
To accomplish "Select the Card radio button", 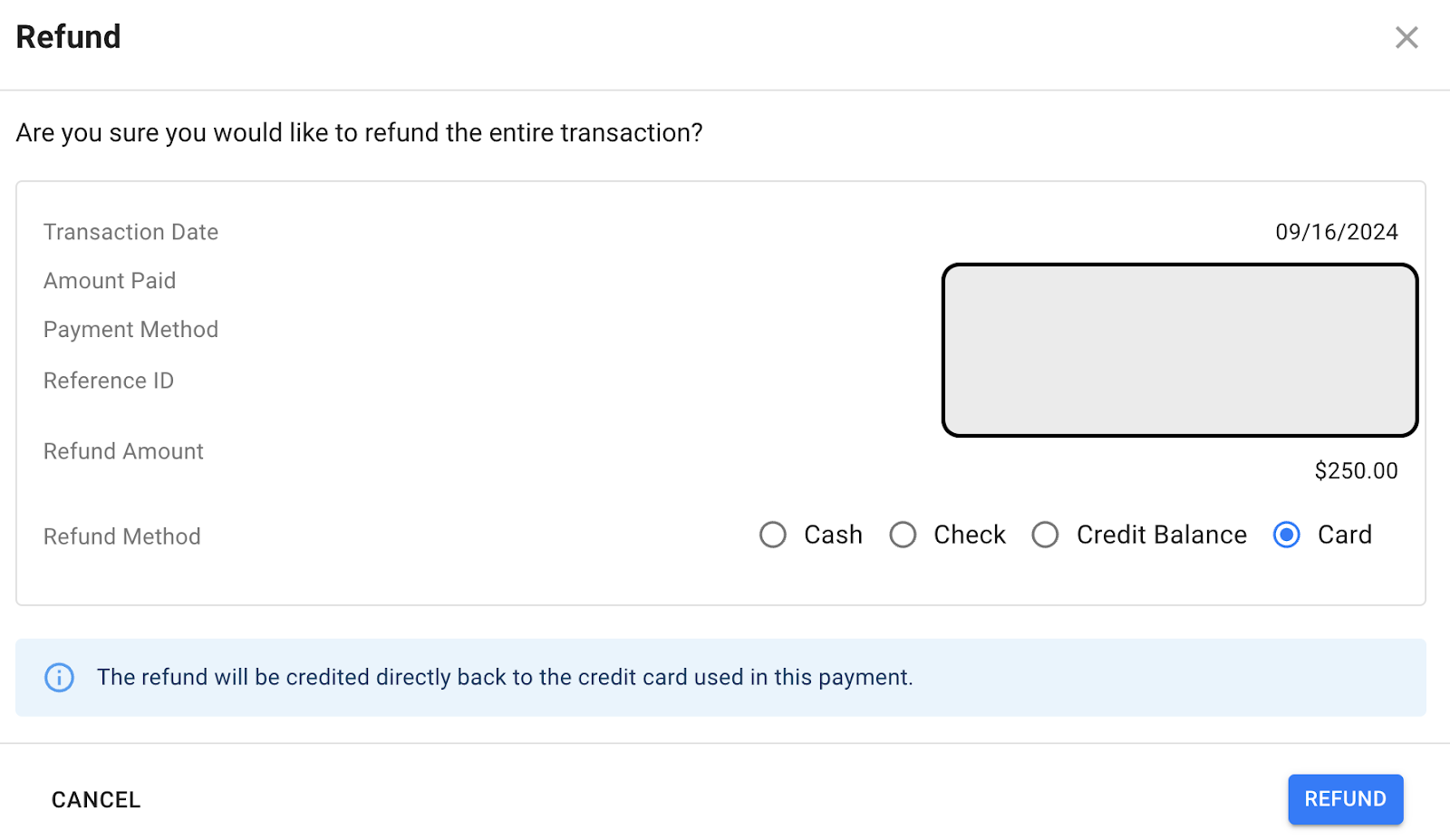I will [x=1287, y=535].
